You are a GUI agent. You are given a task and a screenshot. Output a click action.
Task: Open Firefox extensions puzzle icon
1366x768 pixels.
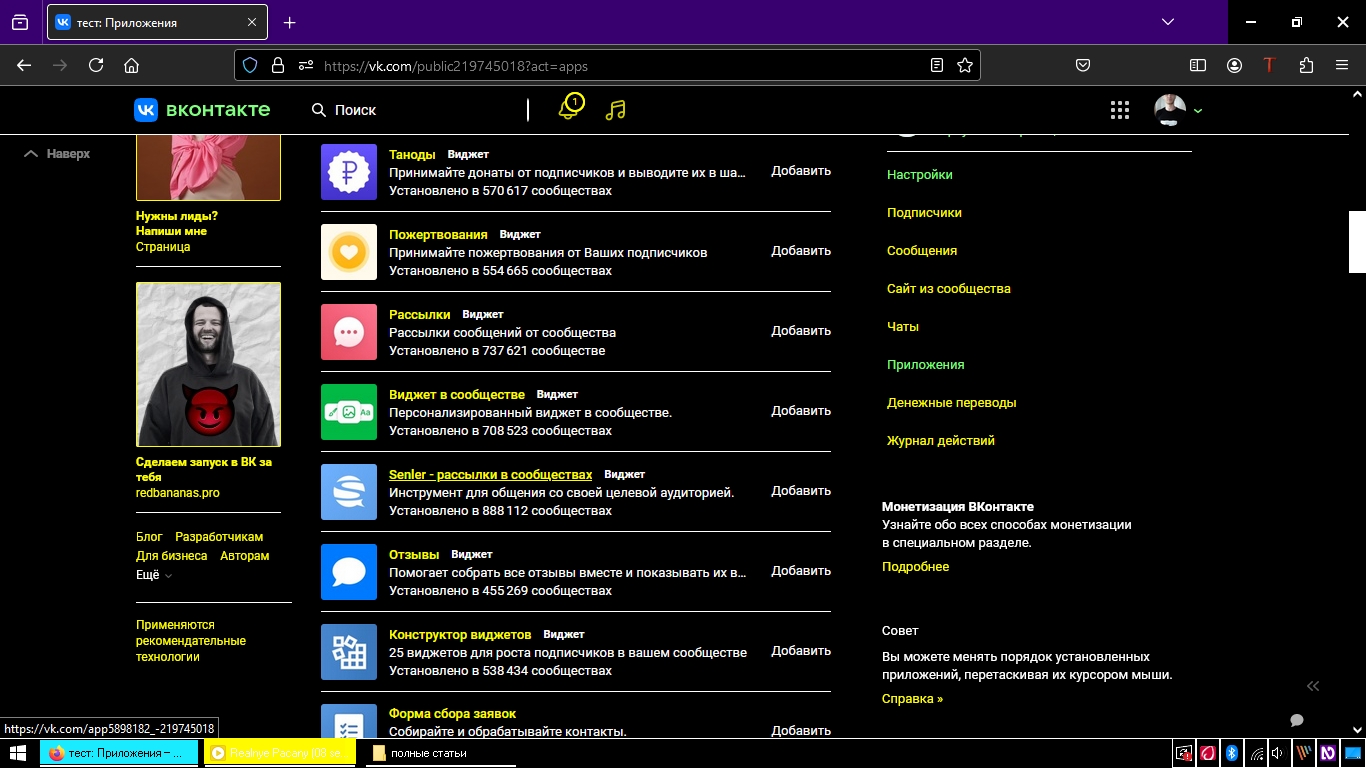point(1306,65)
